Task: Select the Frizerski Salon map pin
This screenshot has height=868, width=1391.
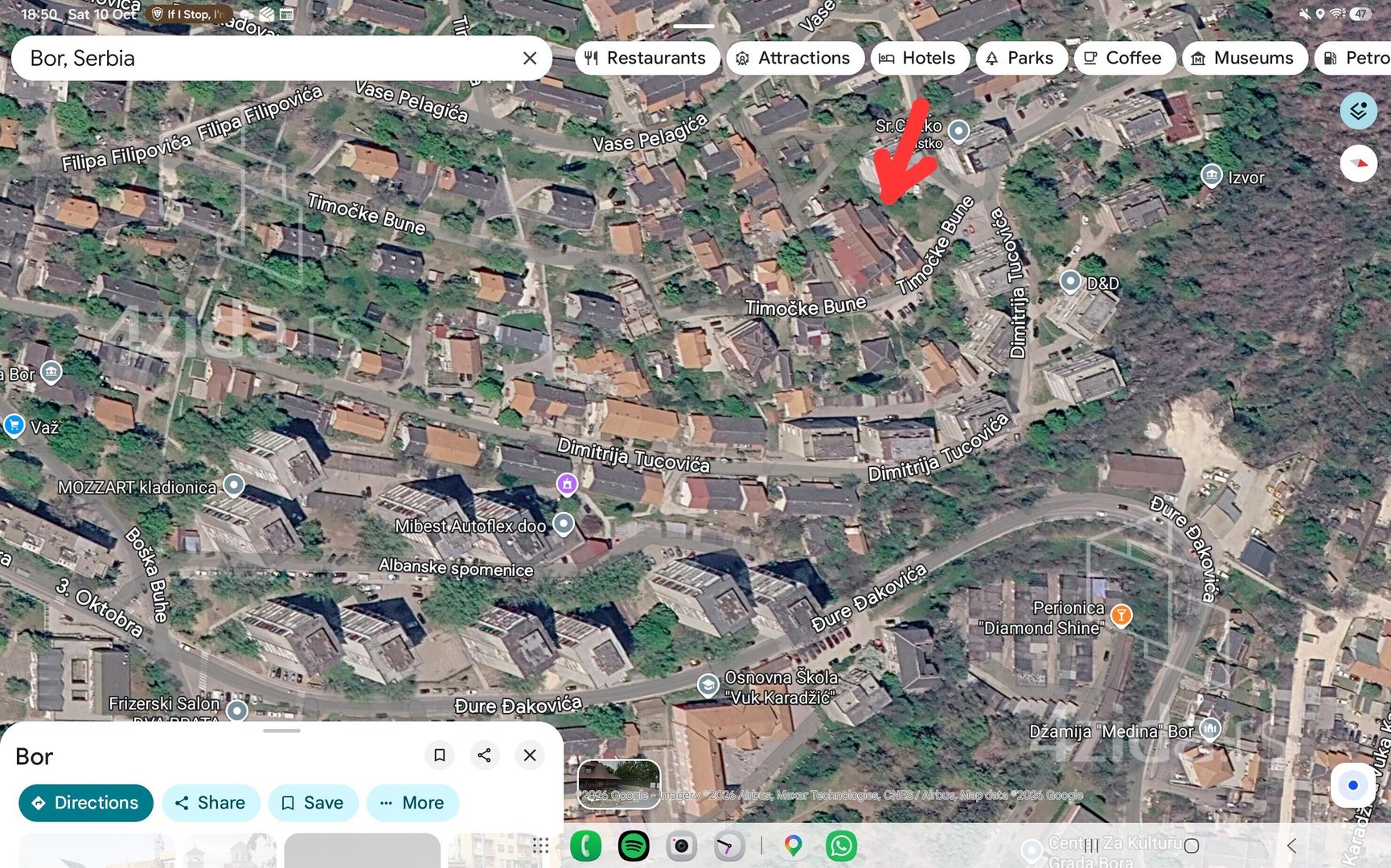Action: pos(236,710)
